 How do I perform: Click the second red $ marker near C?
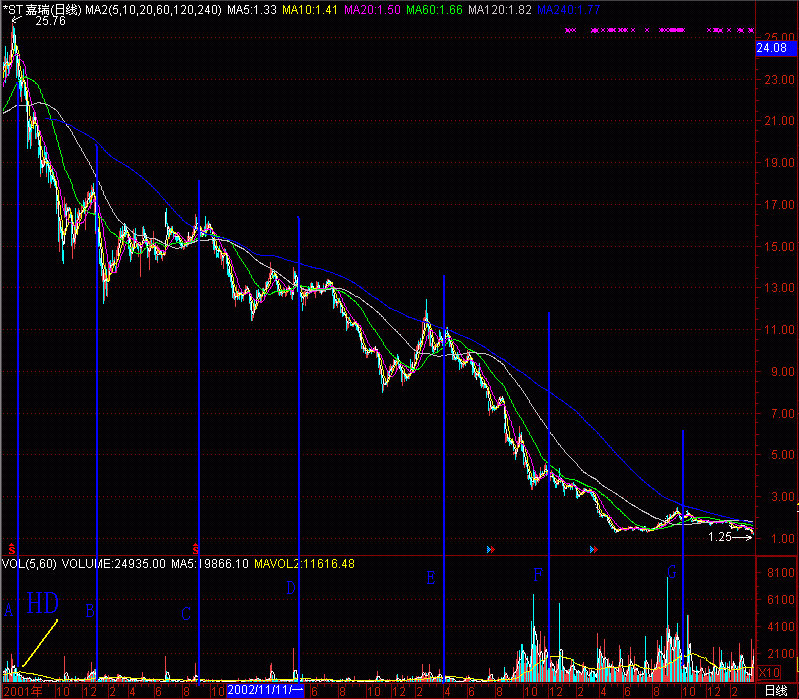[196, 548]
